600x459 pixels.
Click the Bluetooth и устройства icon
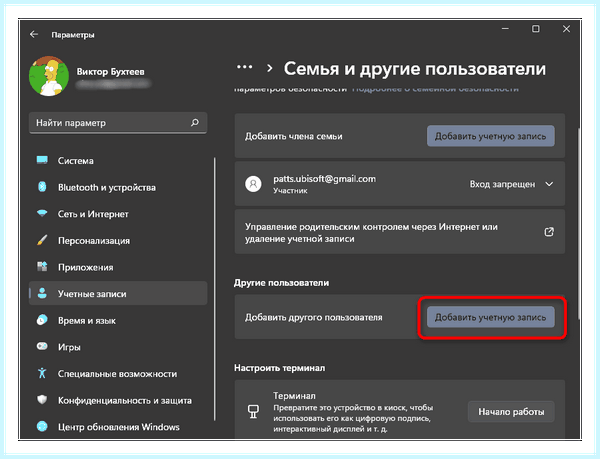point(42,187)
